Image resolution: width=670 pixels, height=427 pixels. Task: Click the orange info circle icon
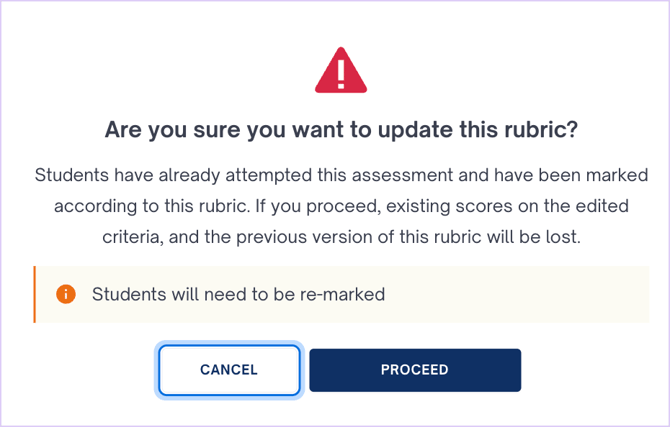click(x=66, y=294)
